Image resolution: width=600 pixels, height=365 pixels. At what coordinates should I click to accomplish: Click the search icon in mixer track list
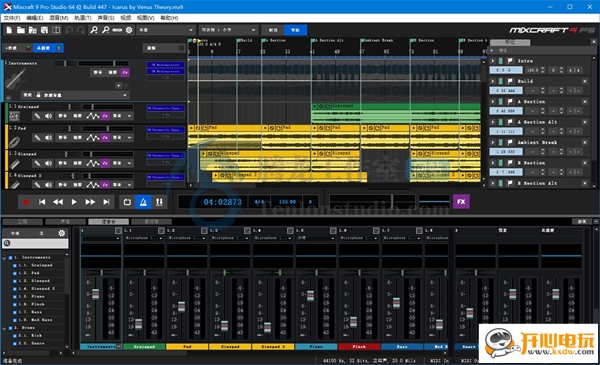[x=7, y=243]
